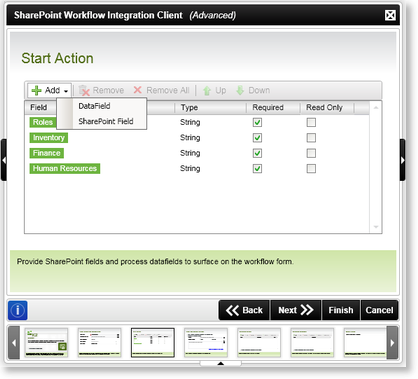The width and height of the screenshot is (418, 379).
Task: Uncheck Required for the Roles row
Action: click(257, 122)
